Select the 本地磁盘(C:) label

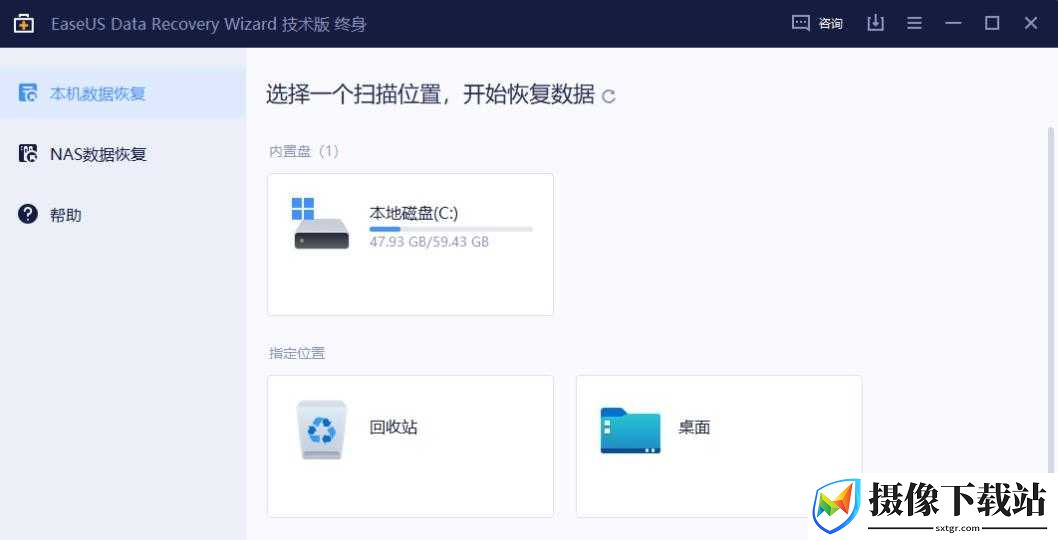[x=414, y=213]
